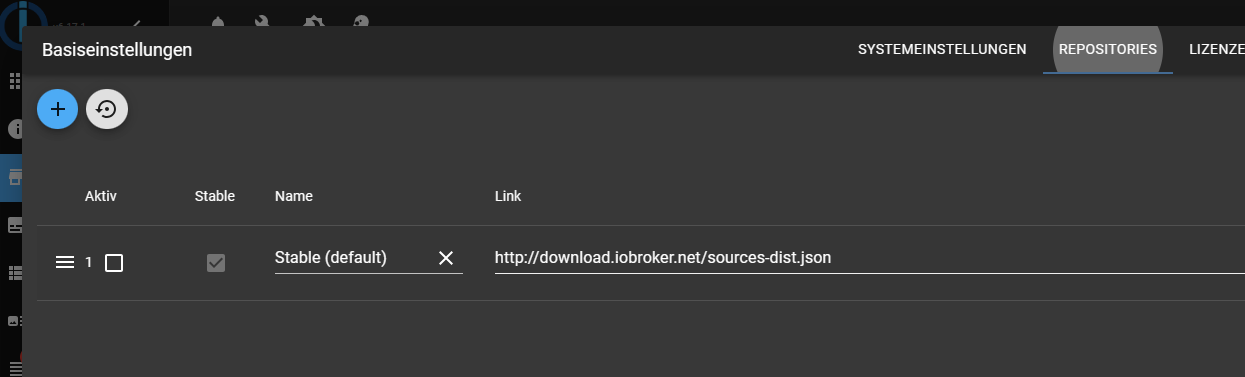Grab the row reorder handle icon

coord(64,262)
